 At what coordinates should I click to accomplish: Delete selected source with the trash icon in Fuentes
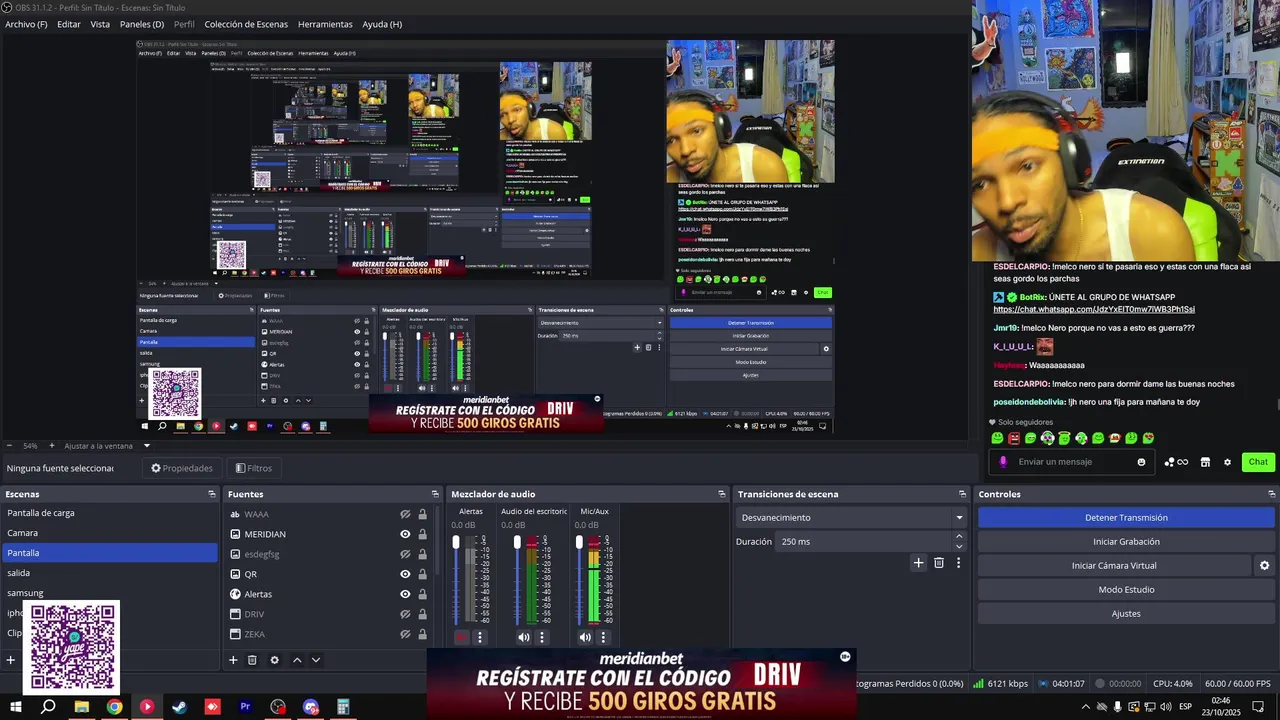(252, 660)
